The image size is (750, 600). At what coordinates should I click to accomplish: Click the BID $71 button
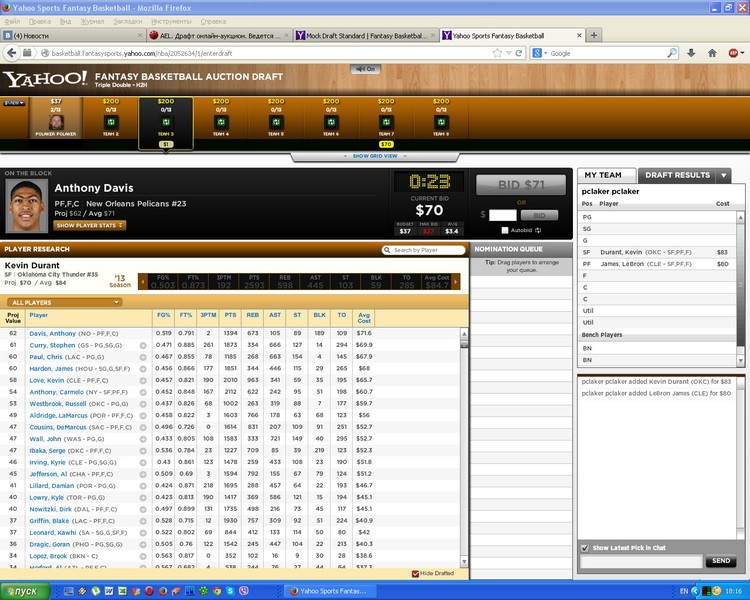(x=521, y=185)
